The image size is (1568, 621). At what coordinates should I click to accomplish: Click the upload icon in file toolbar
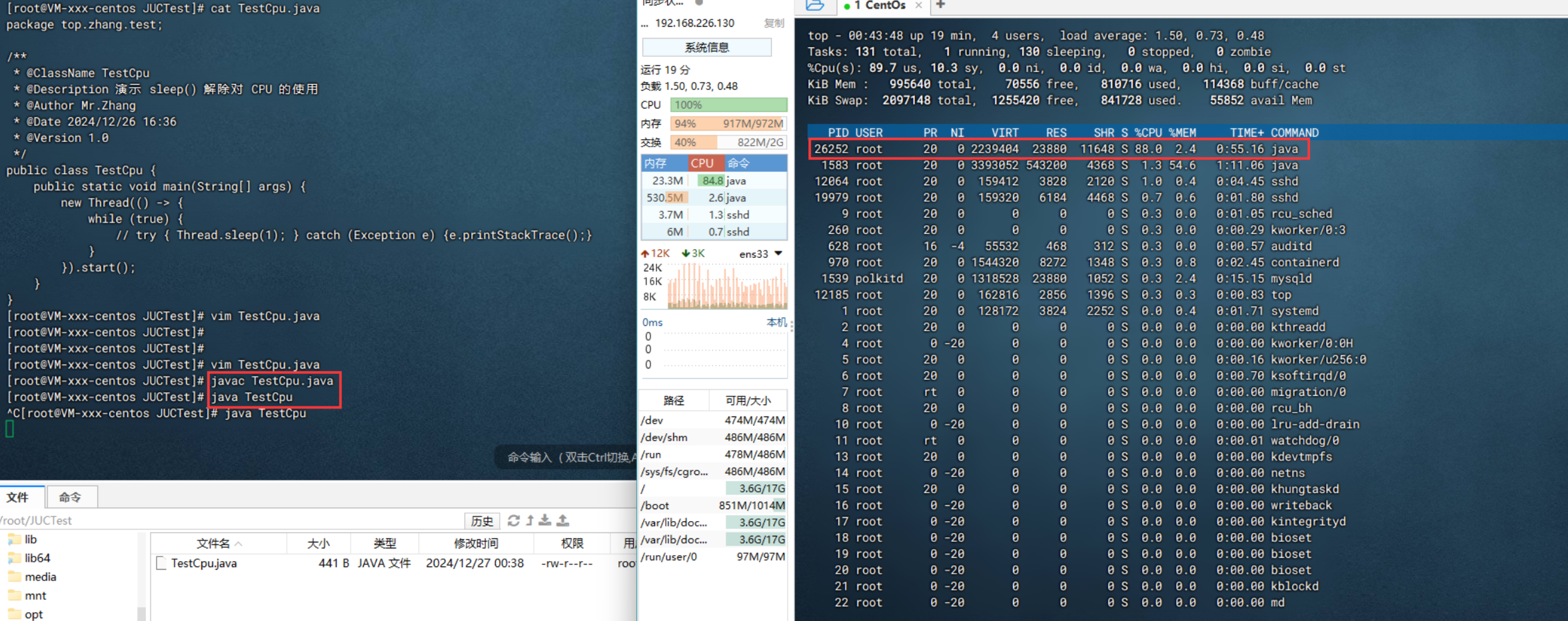click(x=563, y=520)
